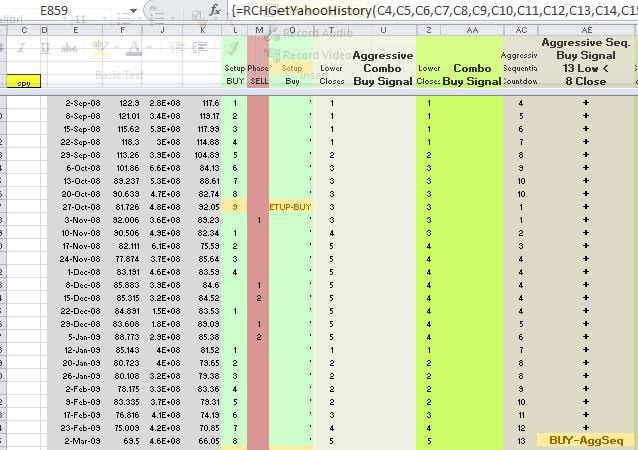Select column U header
The image size is (638, 450).
point(383,30)
